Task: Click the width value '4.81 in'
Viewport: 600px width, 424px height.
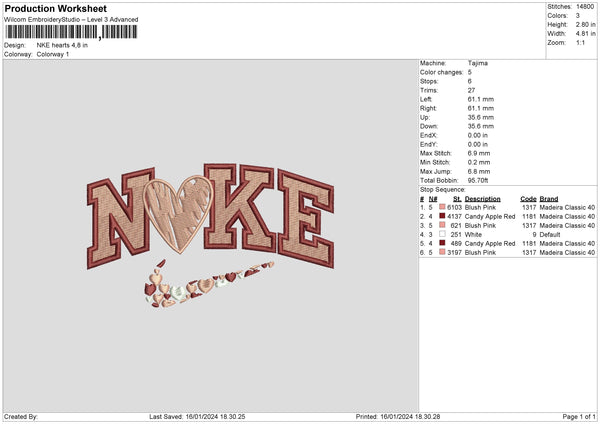Action: [585, 34]
